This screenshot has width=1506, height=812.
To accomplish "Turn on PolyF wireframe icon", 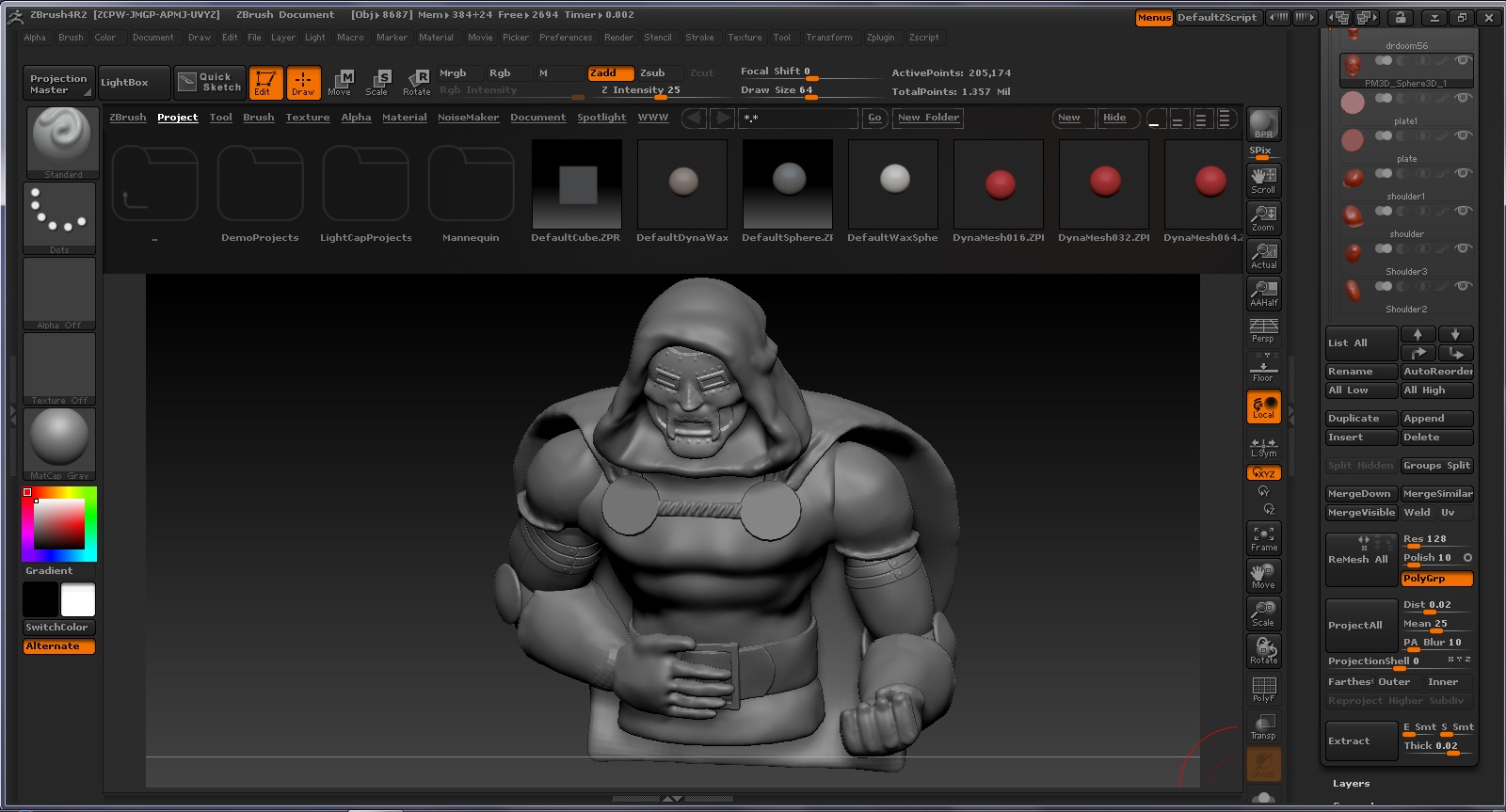I will coord(1263,689).
